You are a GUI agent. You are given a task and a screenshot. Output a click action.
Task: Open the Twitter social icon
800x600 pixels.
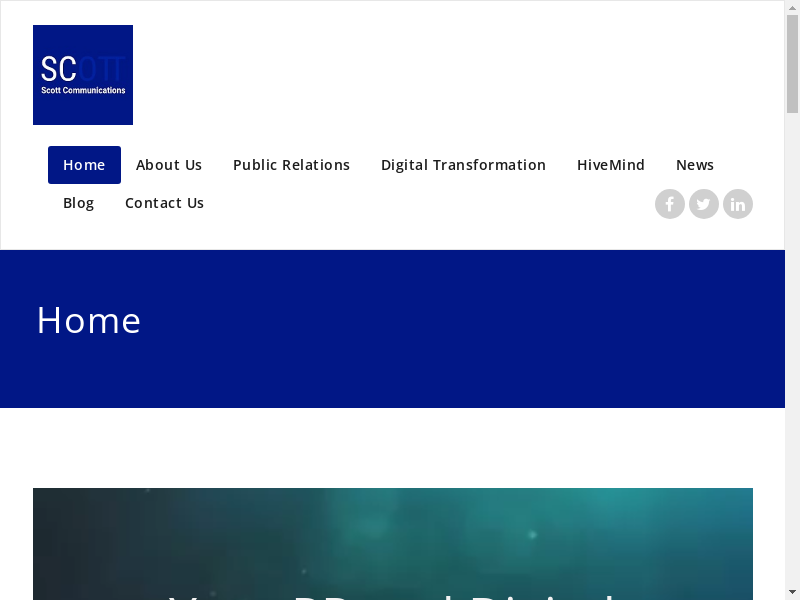point(704,204)
